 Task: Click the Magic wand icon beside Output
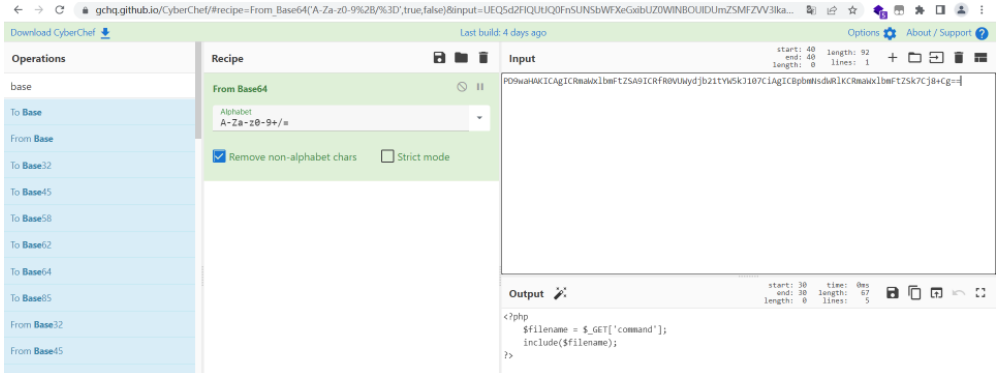click(560, 293)
